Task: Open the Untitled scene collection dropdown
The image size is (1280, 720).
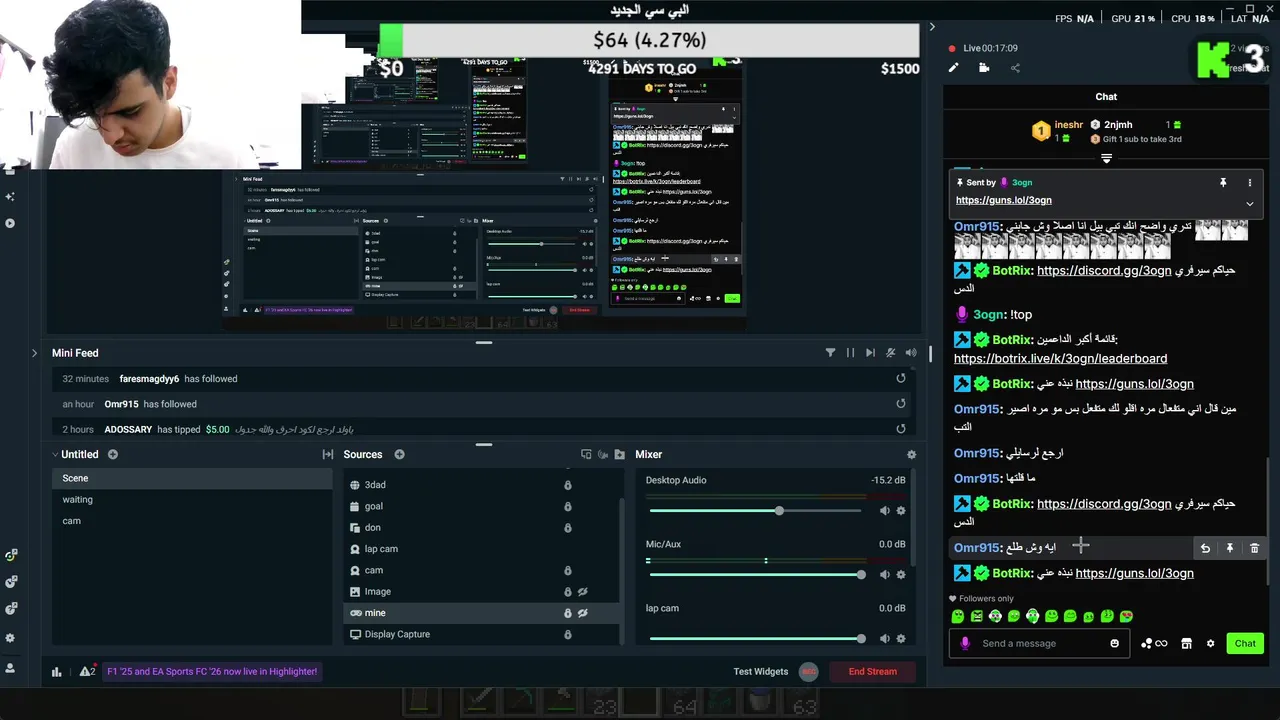Action: coord(76,454)
